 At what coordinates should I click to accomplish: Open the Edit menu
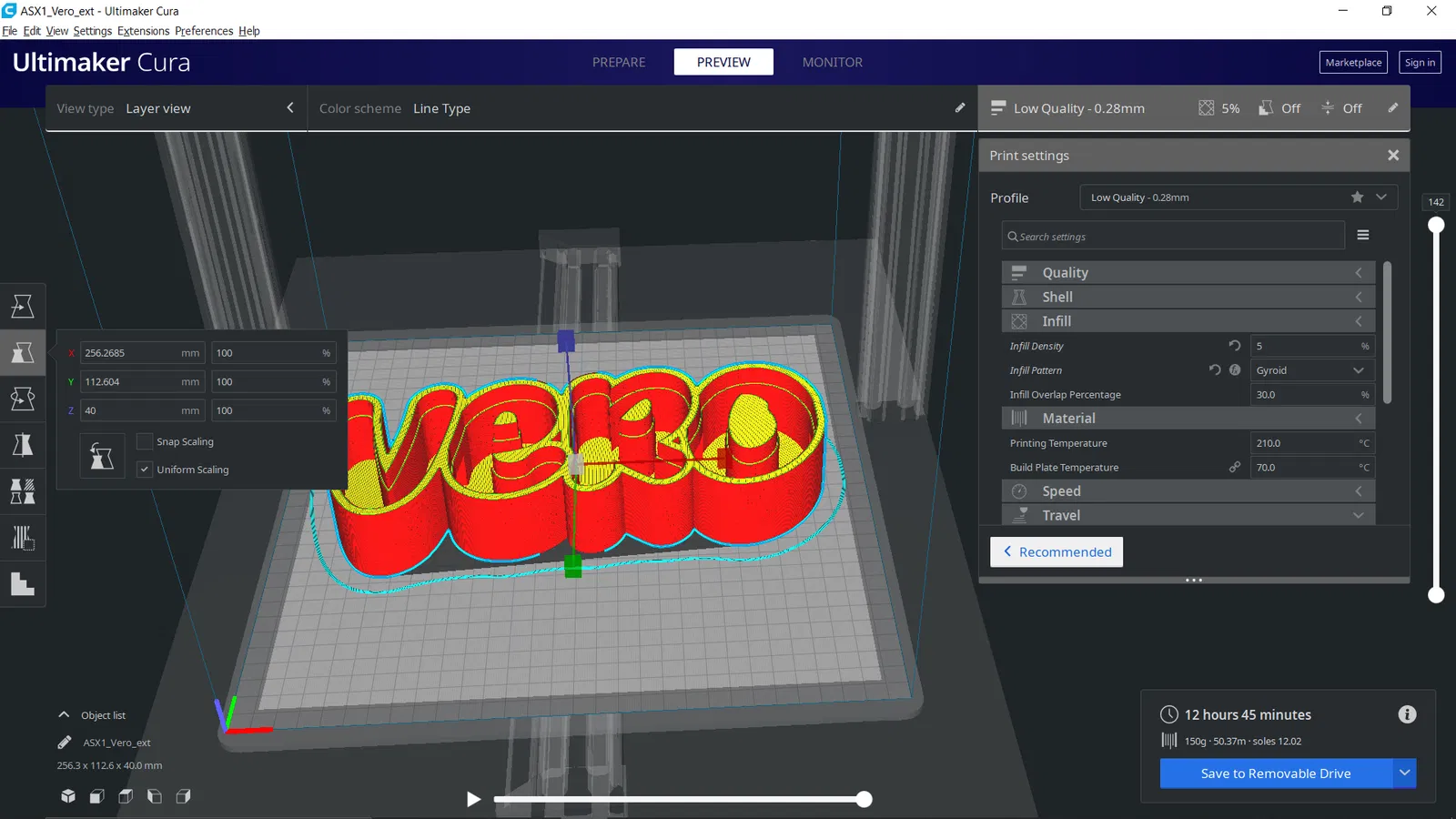[32, 31]
